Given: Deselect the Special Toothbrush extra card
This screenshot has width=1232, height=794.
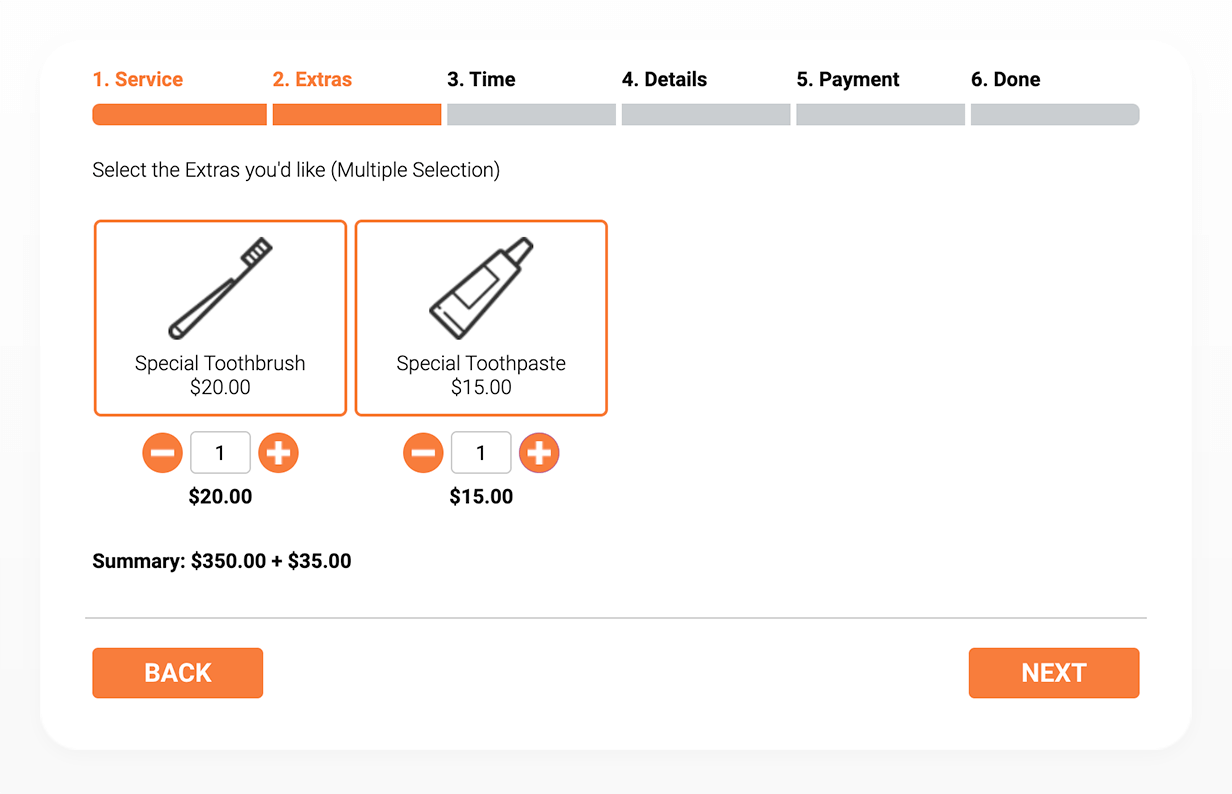Looking at the screenshot, I should pos(220,318).
